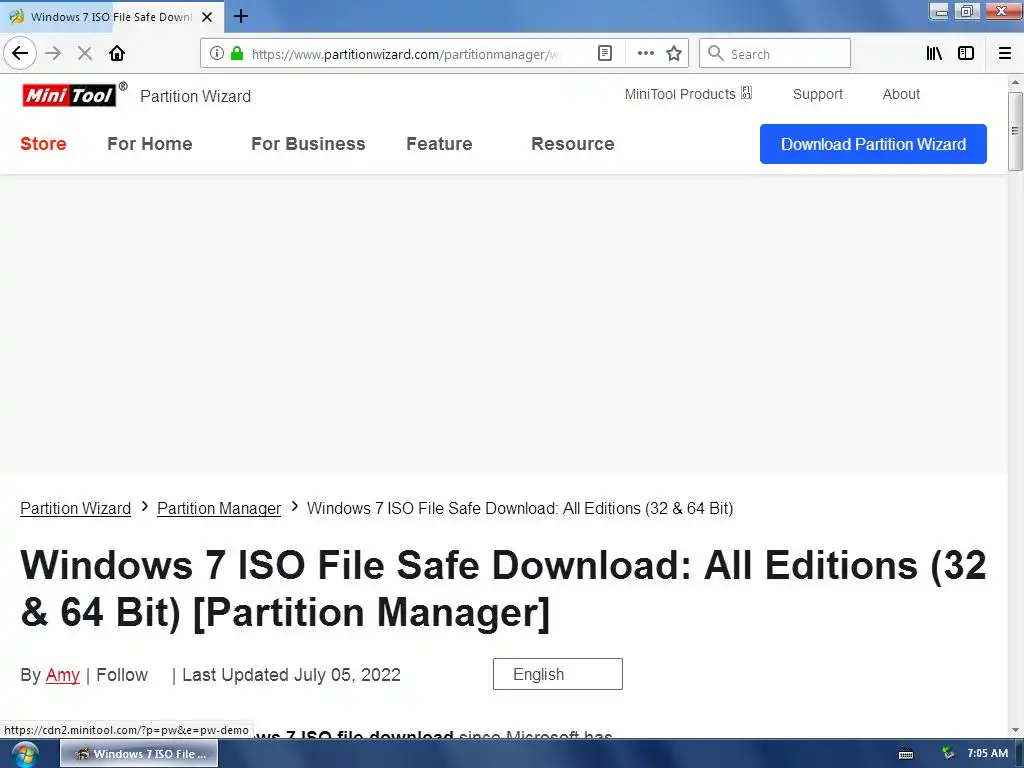The image size is (1024, 768).
Task: Click the green padlock security icon
Action: [x=237, y=53]
